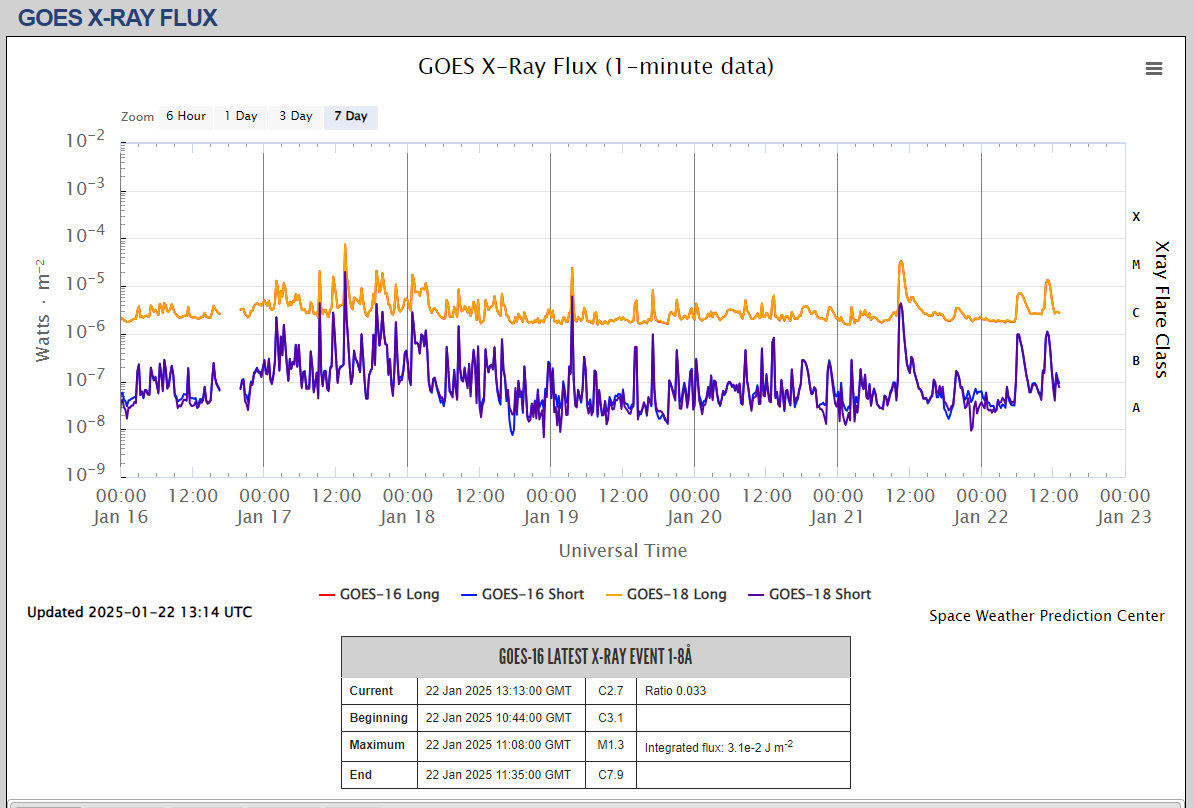The height and width of the screenshot is (808, 1194).
Task: Click the C2.7 Current class cell
Action: pyautogui.click(x=611, y=691)
